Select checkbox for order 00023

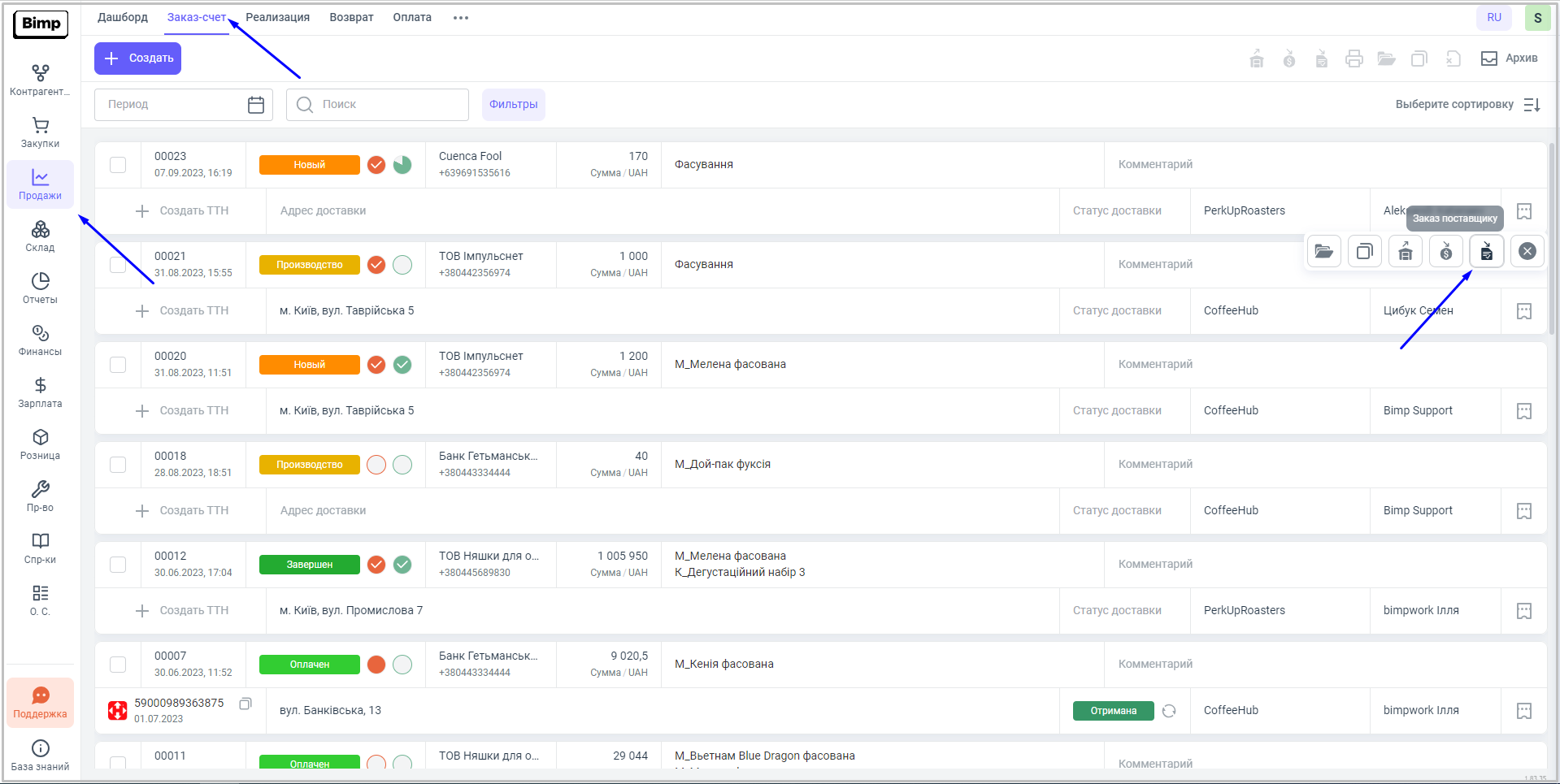coord(118,165)
